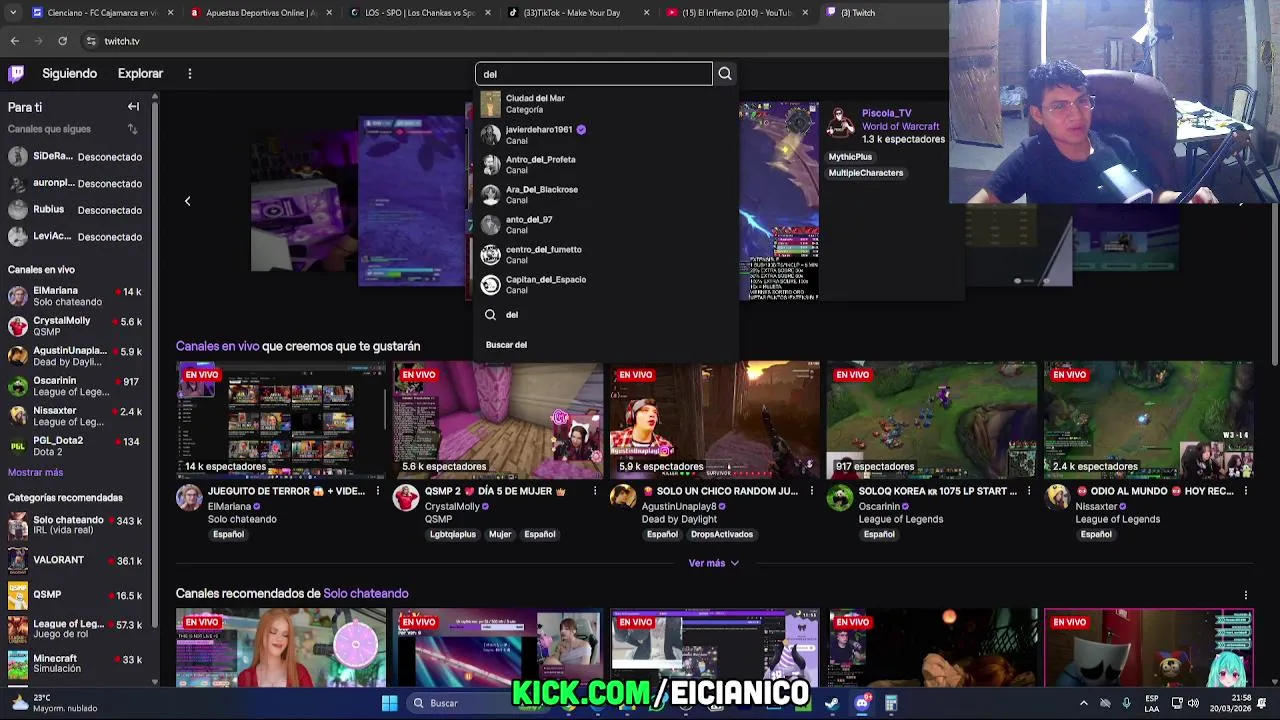
Task: Switch to El Infierno YouTube tab
Action: pyautogui.click(x=737, y=13)
